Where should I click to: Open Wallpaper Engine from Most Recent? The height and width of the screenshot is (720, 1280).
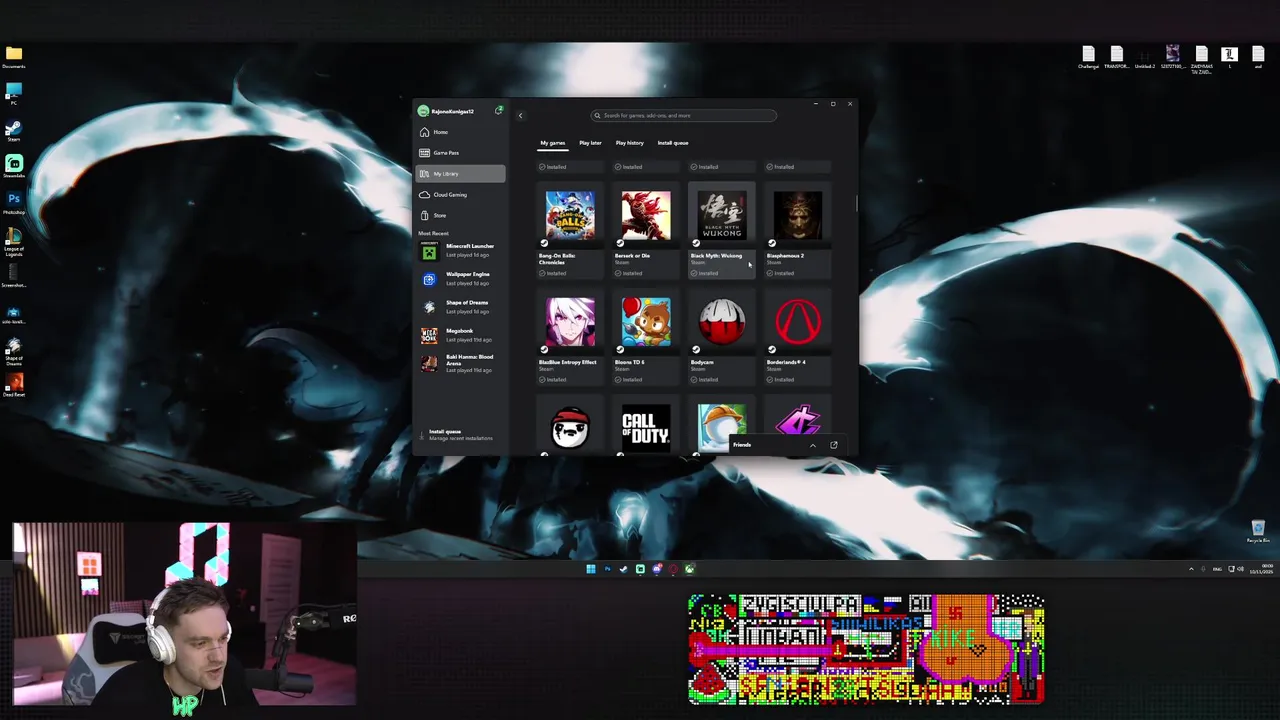[x=460, y=279]
